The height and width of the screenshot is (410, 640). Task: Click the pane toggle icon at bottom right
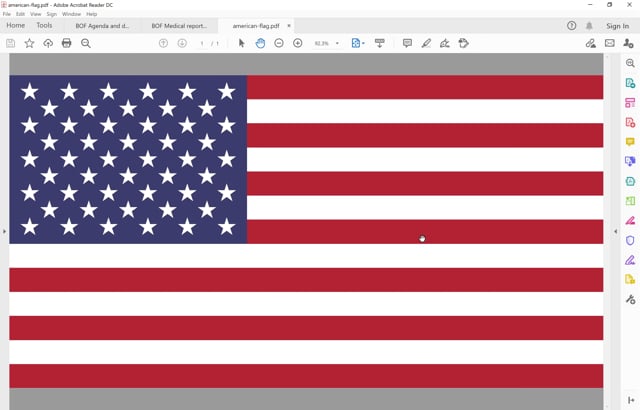click(x=631, y=400)
